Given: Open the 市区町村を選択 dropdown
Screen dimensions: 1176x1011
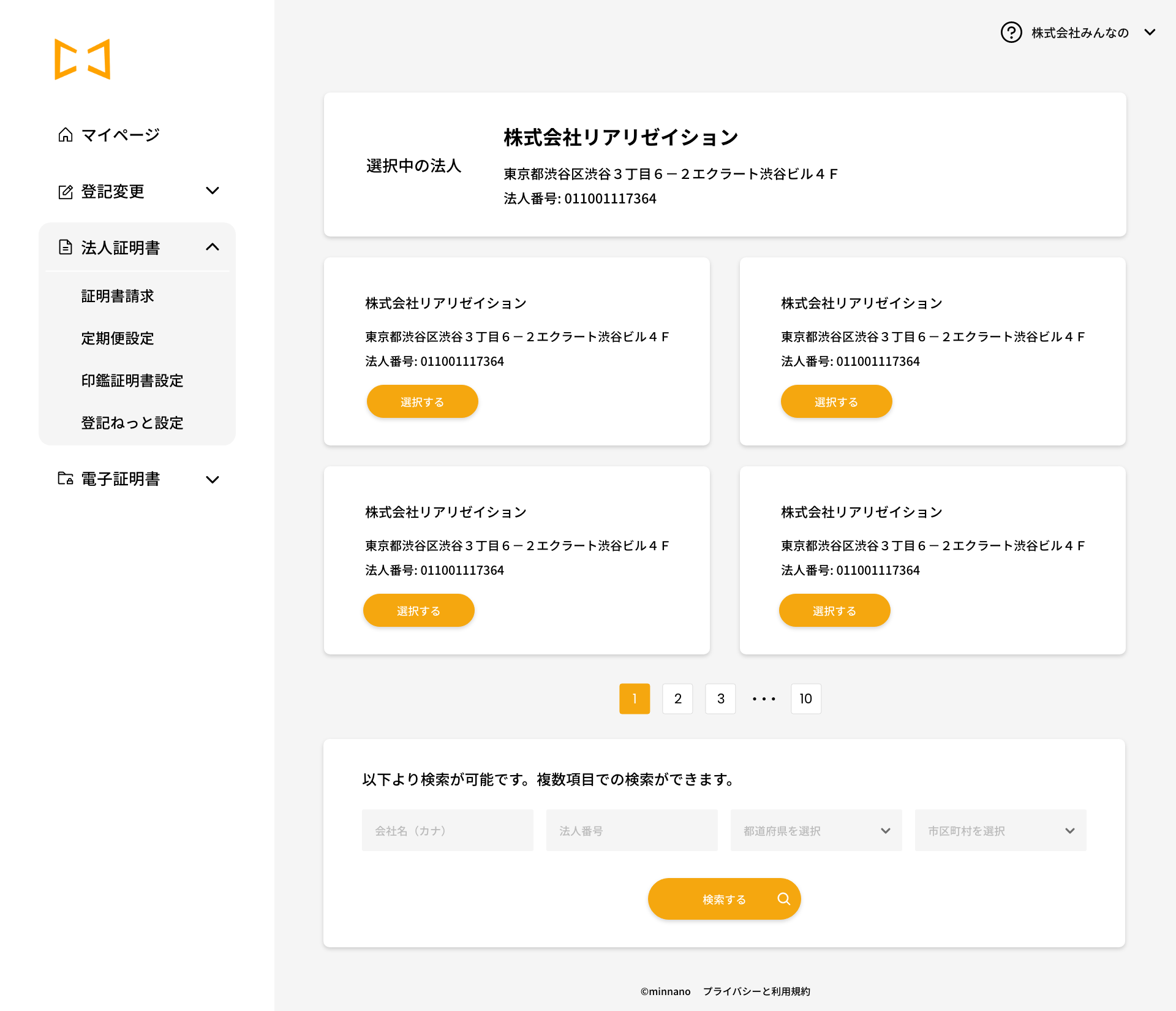Looking at the screenshot, I should pyautogui.click(x=1000, y=831).
